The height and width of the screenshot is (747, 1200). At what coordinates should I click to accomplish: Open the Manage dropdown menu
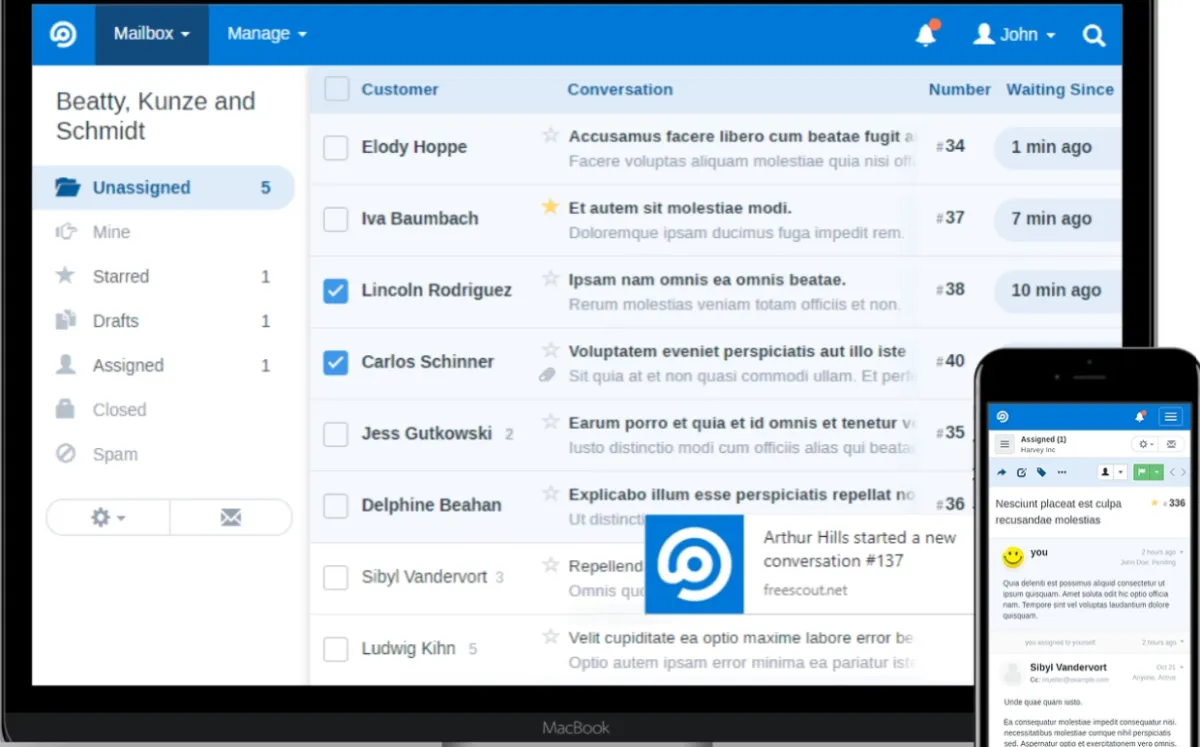pyautogui.click(x=267, y=34)
